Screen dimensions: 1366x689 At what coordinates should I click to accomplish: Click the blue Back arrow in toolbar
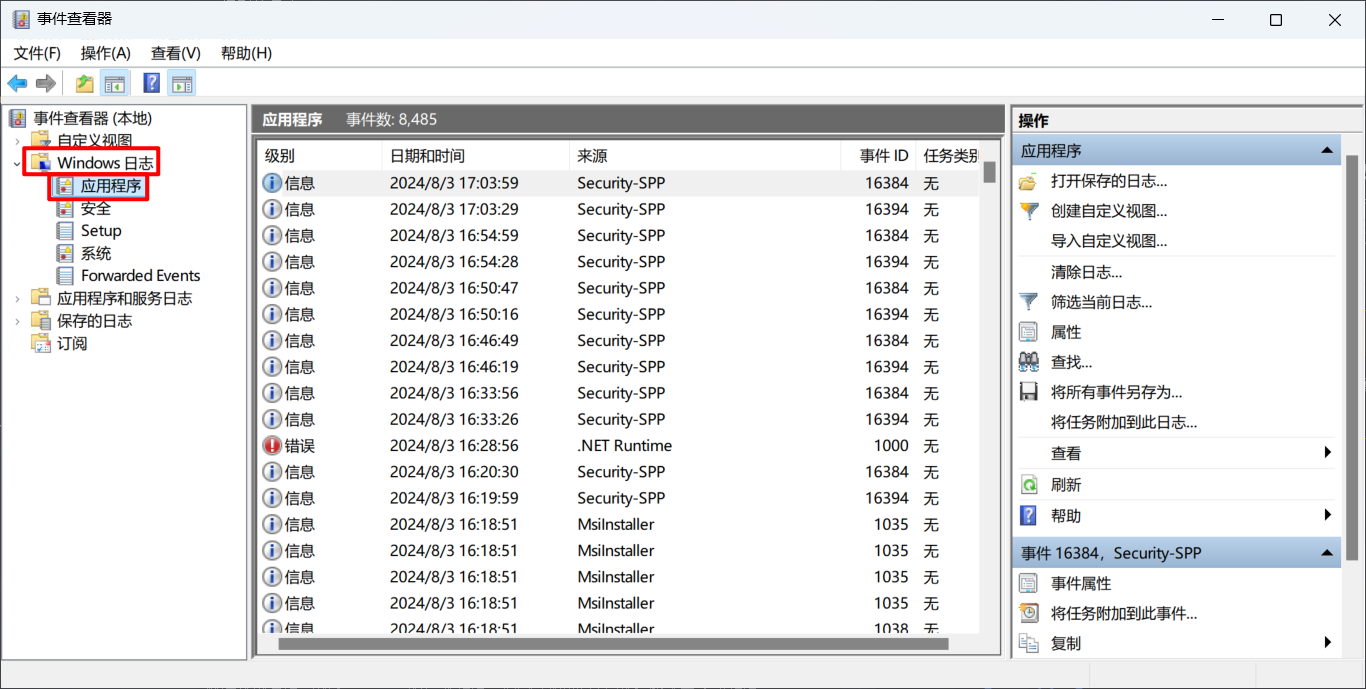coord(17,83)
